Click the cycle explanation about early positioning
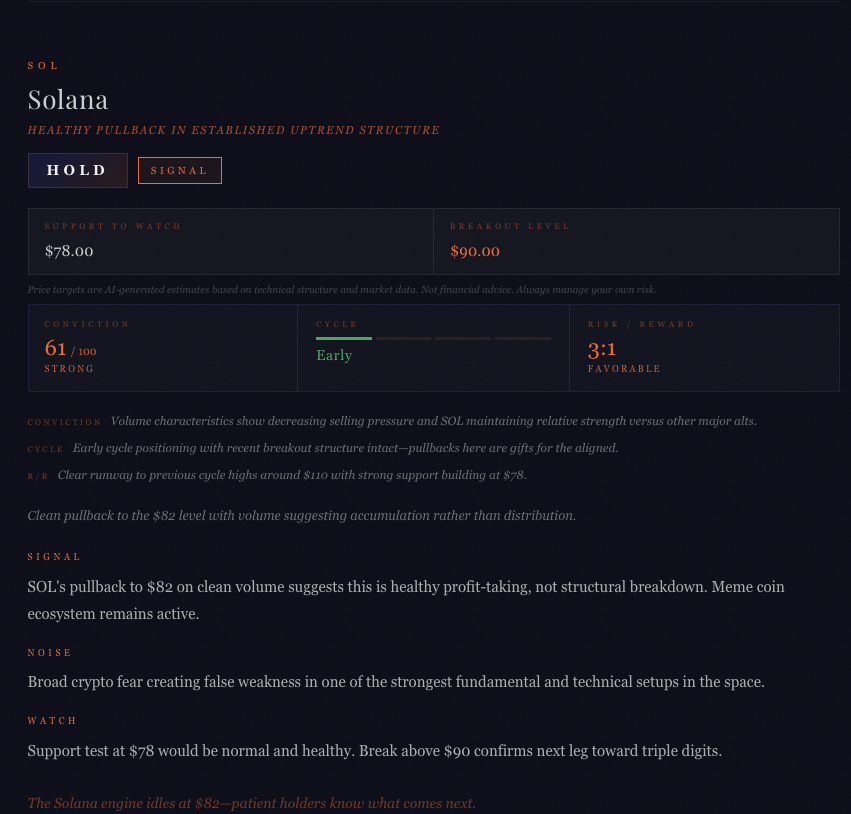 [346, 448]
